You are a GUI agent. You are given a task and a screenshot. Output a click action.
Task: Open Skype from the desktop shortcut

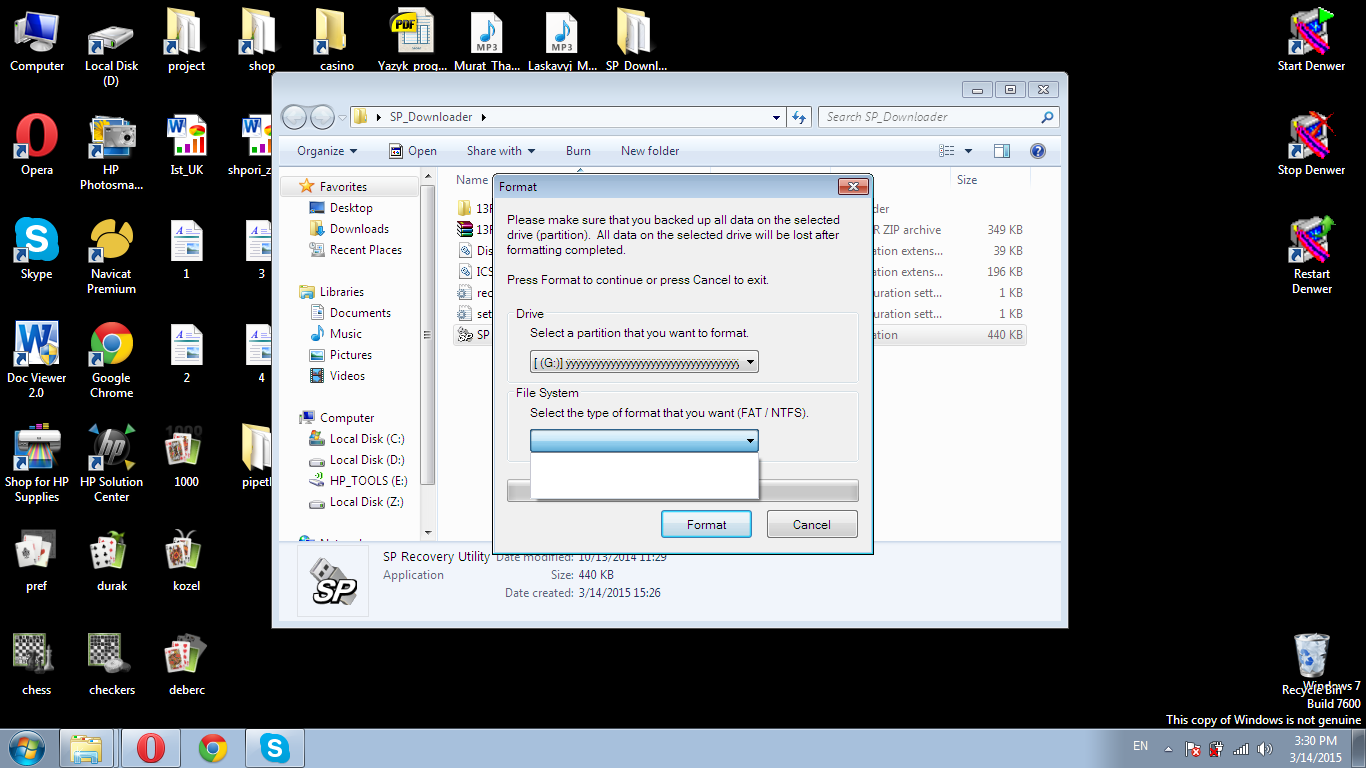[x=37, y=250]
